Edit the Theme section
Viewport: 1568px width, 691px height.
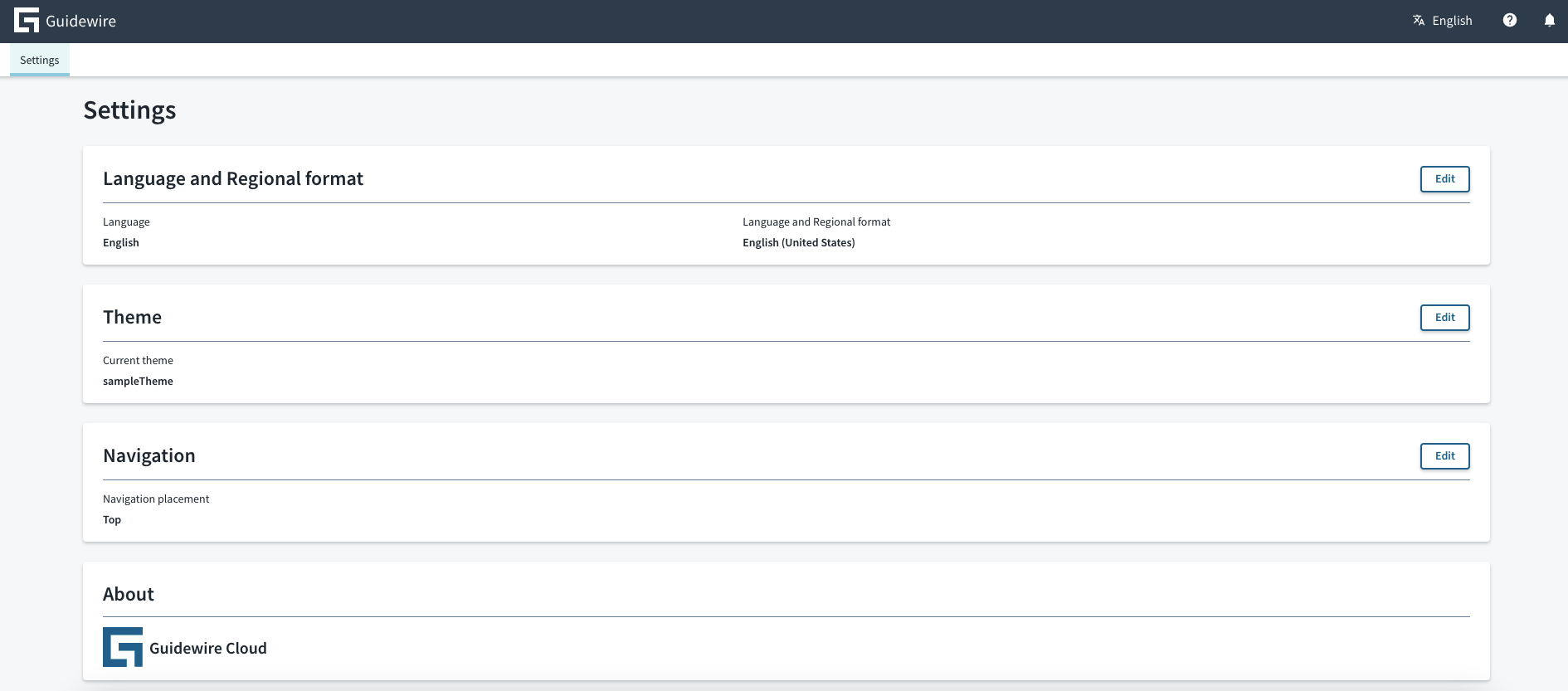click(1445, 318)
